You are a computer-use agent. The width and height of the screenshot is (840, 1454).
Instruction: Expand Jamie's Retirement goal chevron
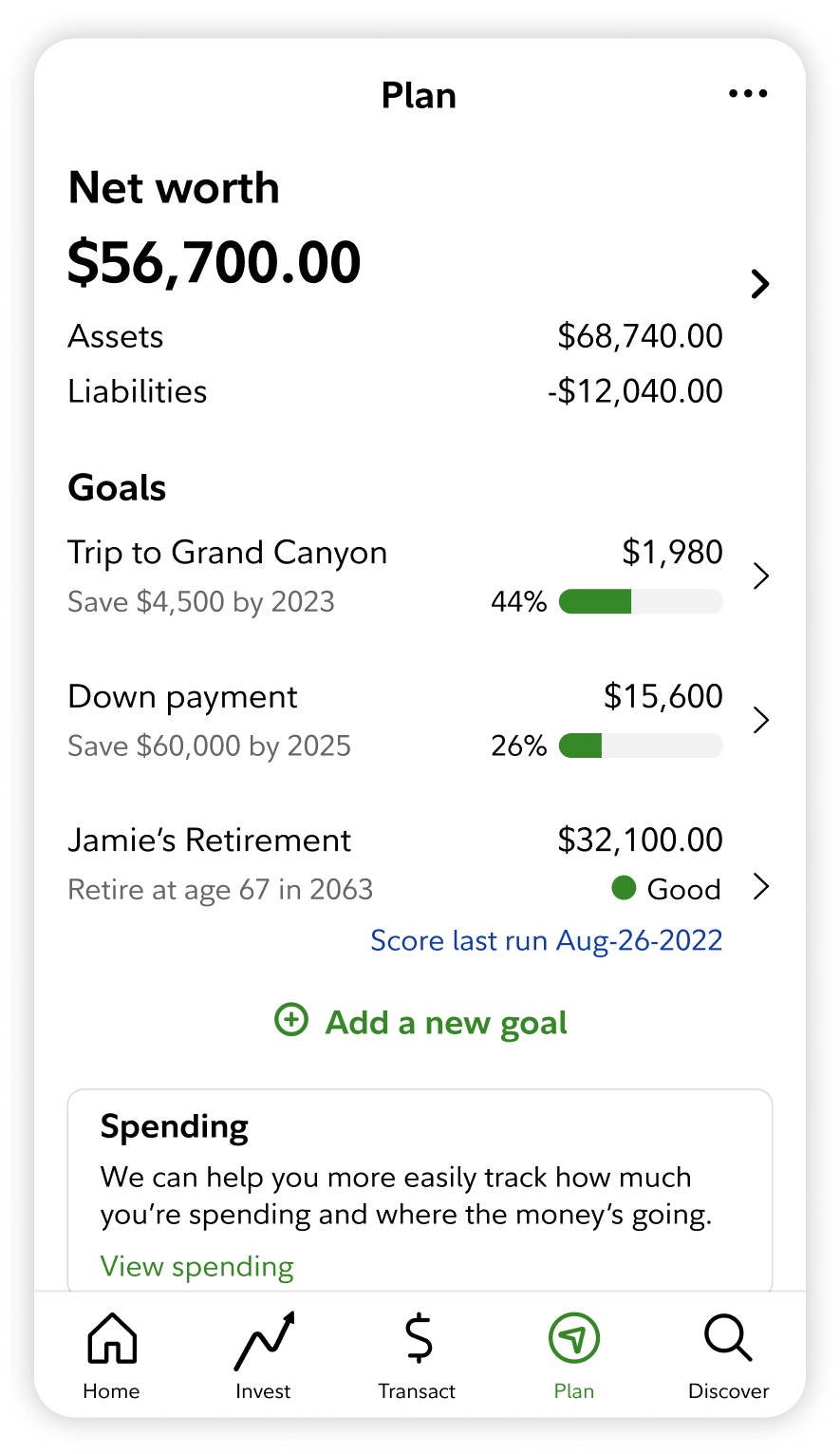coord(760,888)
